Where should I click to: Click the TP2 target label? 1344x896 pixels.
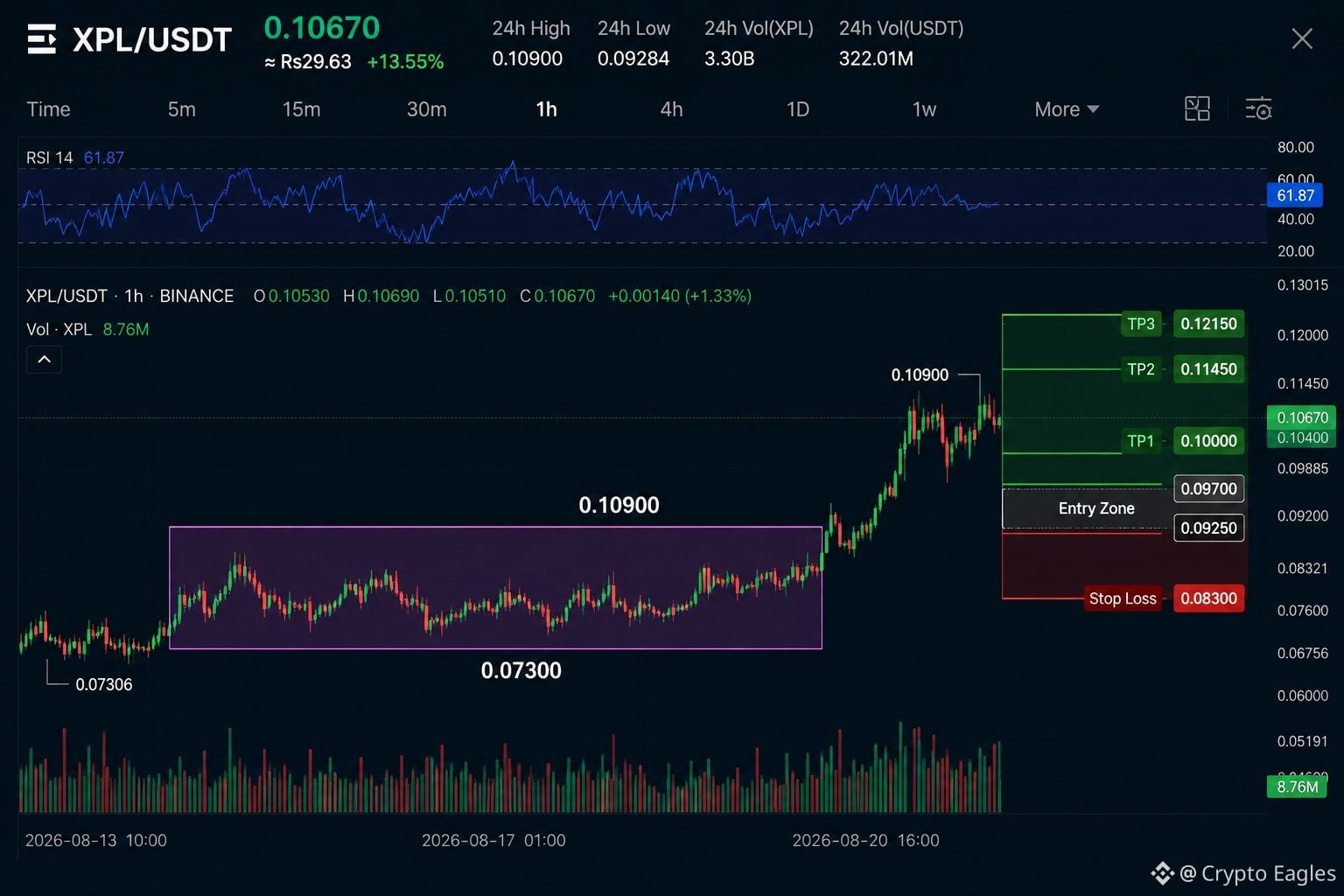point(1141,369)
